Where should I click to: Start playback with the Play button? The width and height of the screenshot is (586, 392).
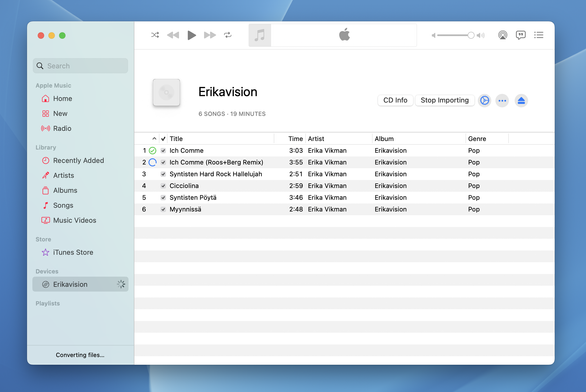[191, 35]
